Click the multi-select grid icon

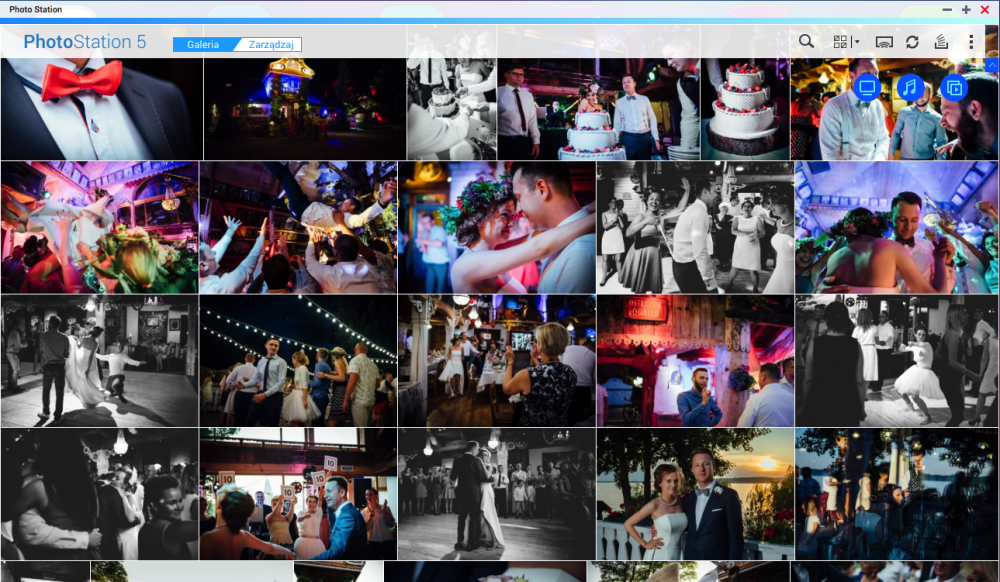(x=841, y=42)
